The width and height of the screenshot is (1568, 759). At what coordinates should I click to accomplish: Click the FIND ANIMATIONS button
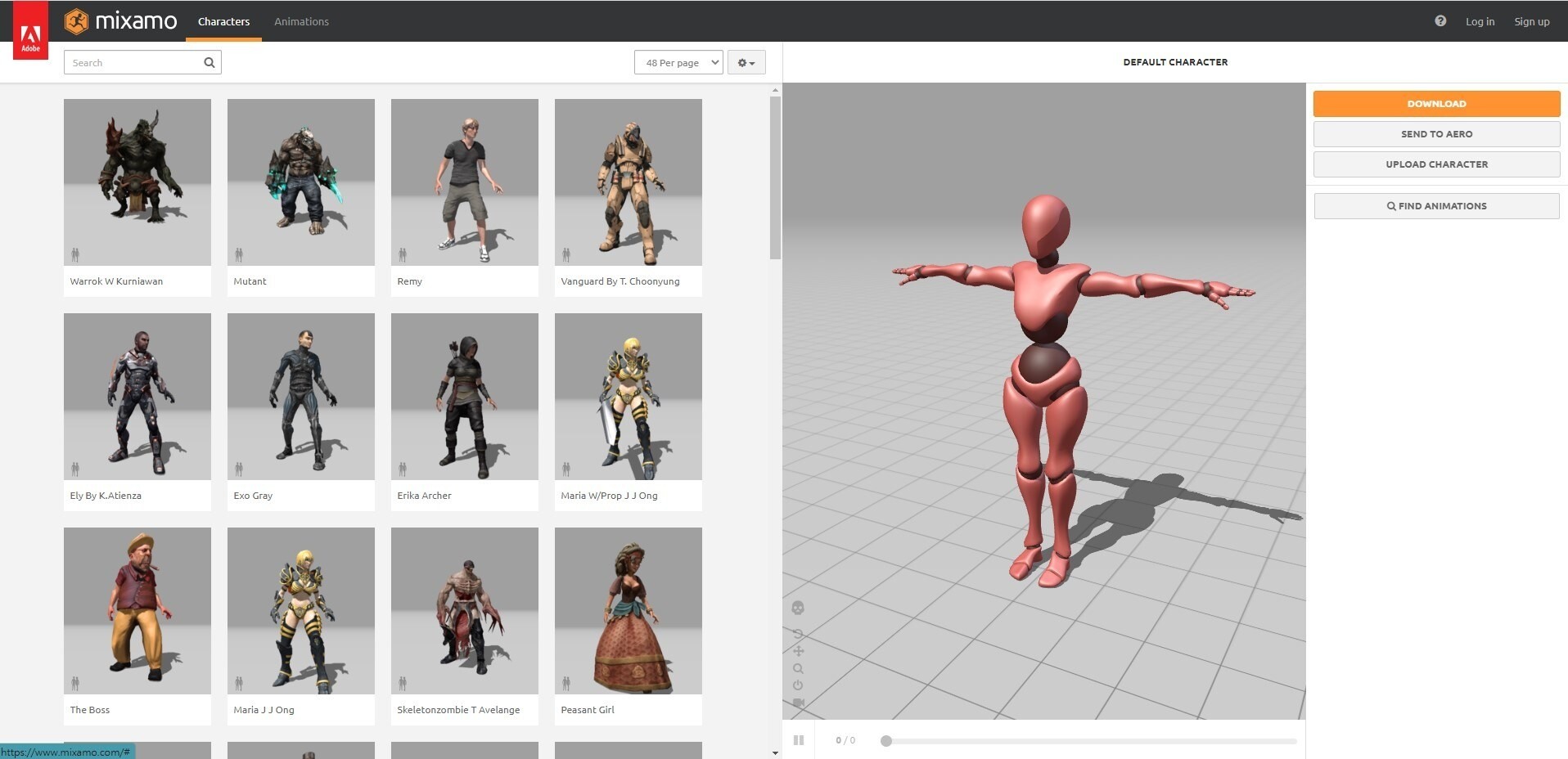1436,205
